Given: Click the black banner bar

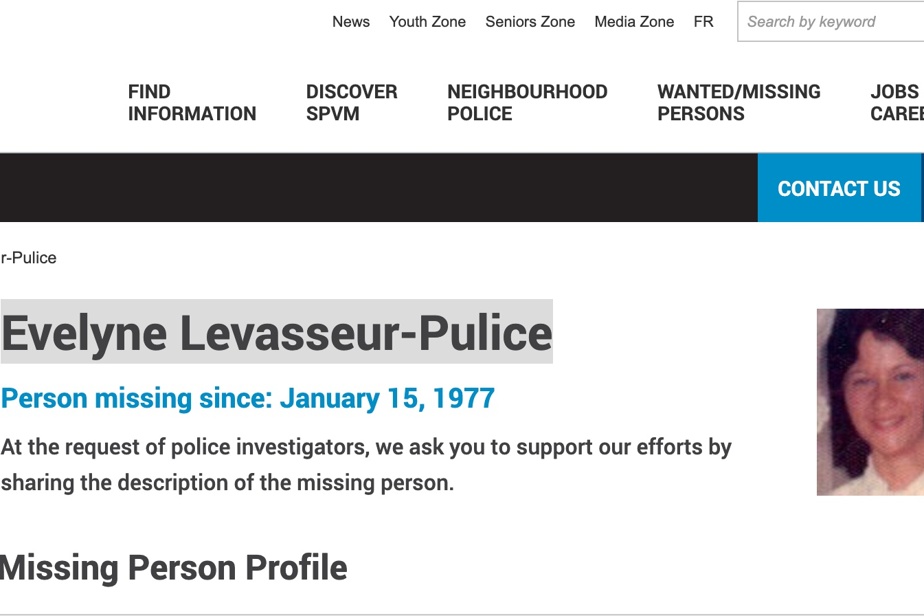Looking at the screenshot, I should [378, 188].
